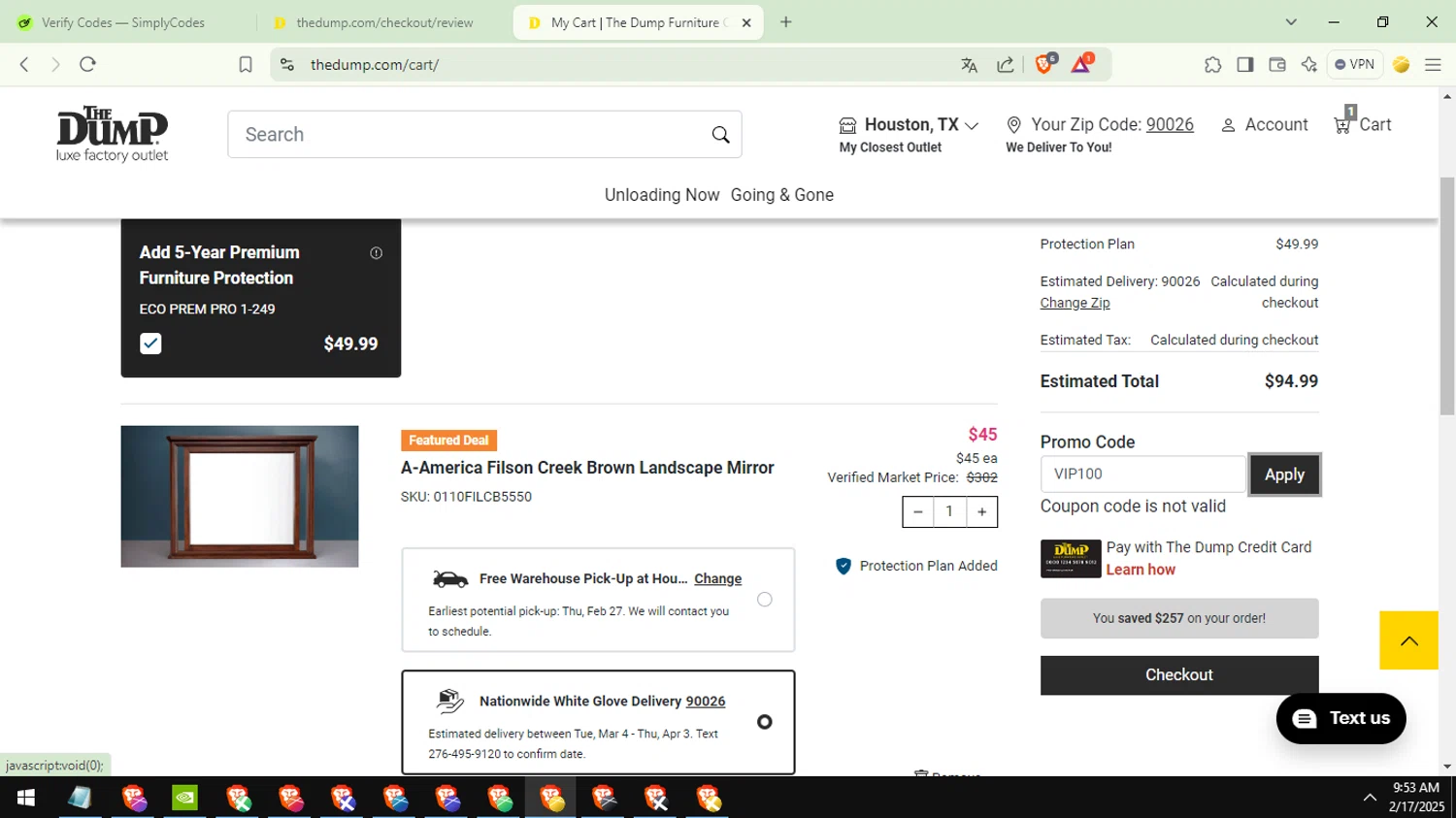Click Apply promo code button
The height and width of the screenshot is (818, 1456).
(x=1284, y=474)
